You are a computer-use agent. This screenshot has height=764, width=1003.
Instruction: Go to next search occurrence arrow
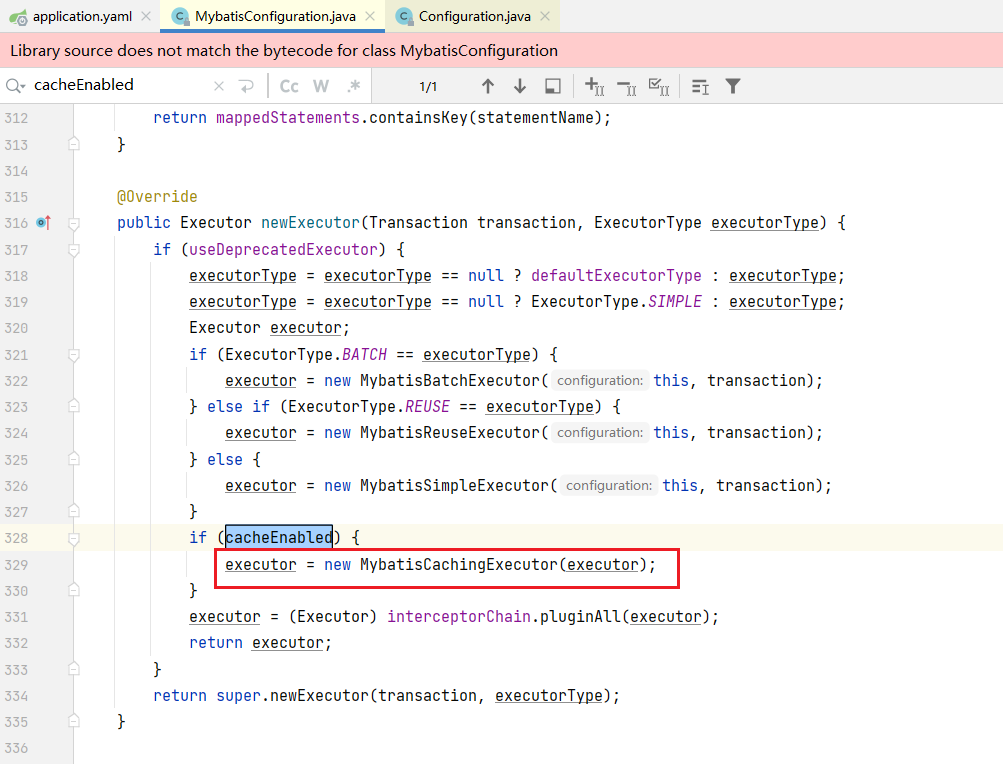tap(520, 86)
